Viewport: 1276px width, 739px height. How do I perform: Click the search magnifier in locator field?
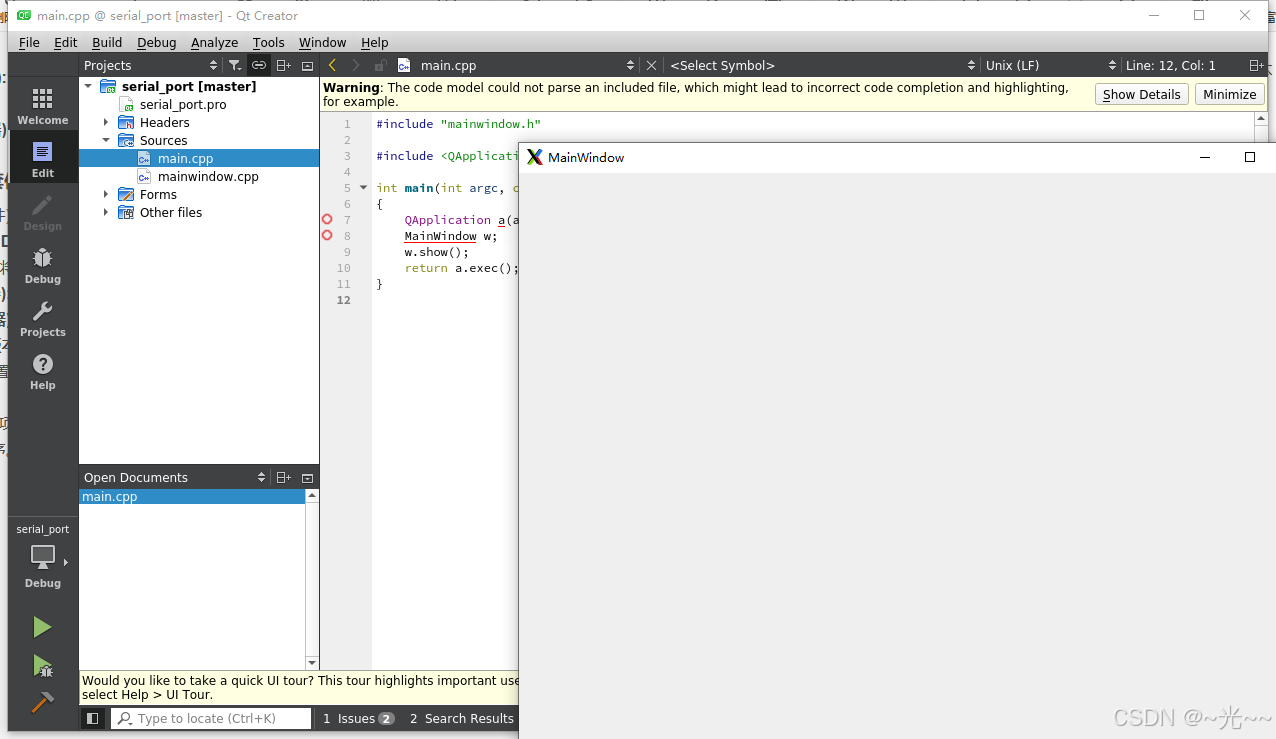click(124, 718)
